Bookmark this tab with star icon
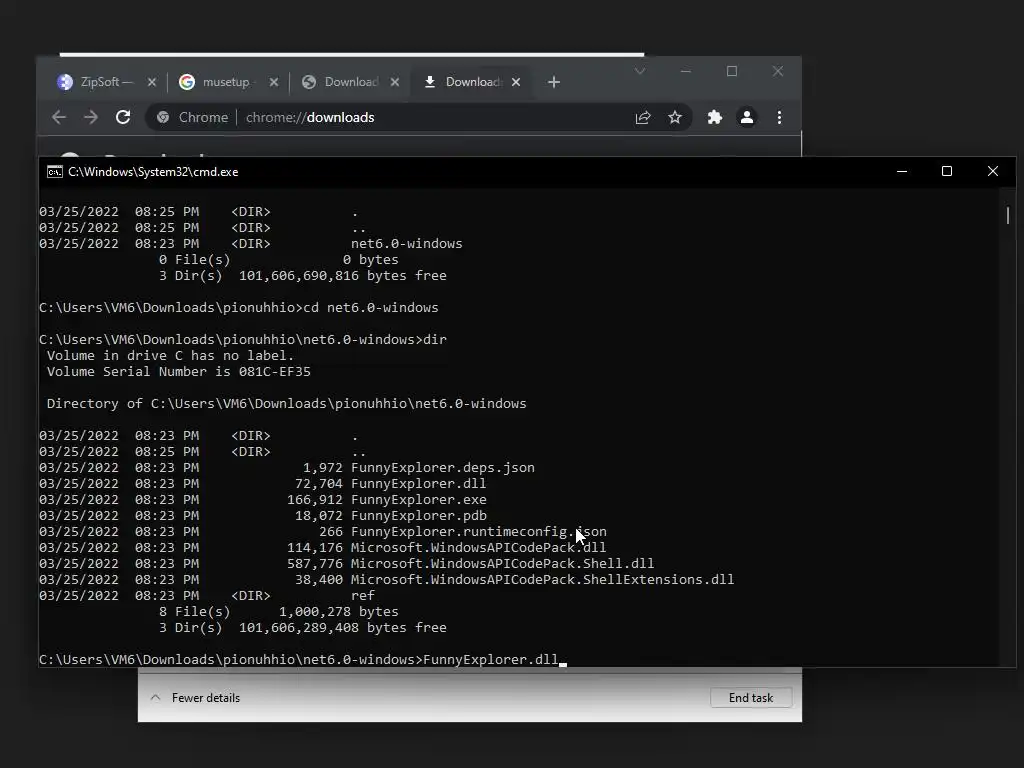The image size is (1024, 768). (x=675, y=117)
